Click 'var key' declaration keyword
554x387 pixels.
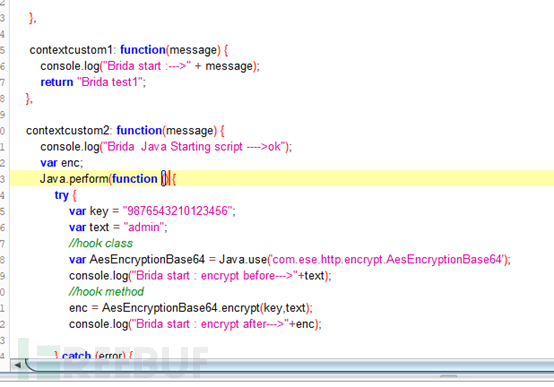pos(77,211)
